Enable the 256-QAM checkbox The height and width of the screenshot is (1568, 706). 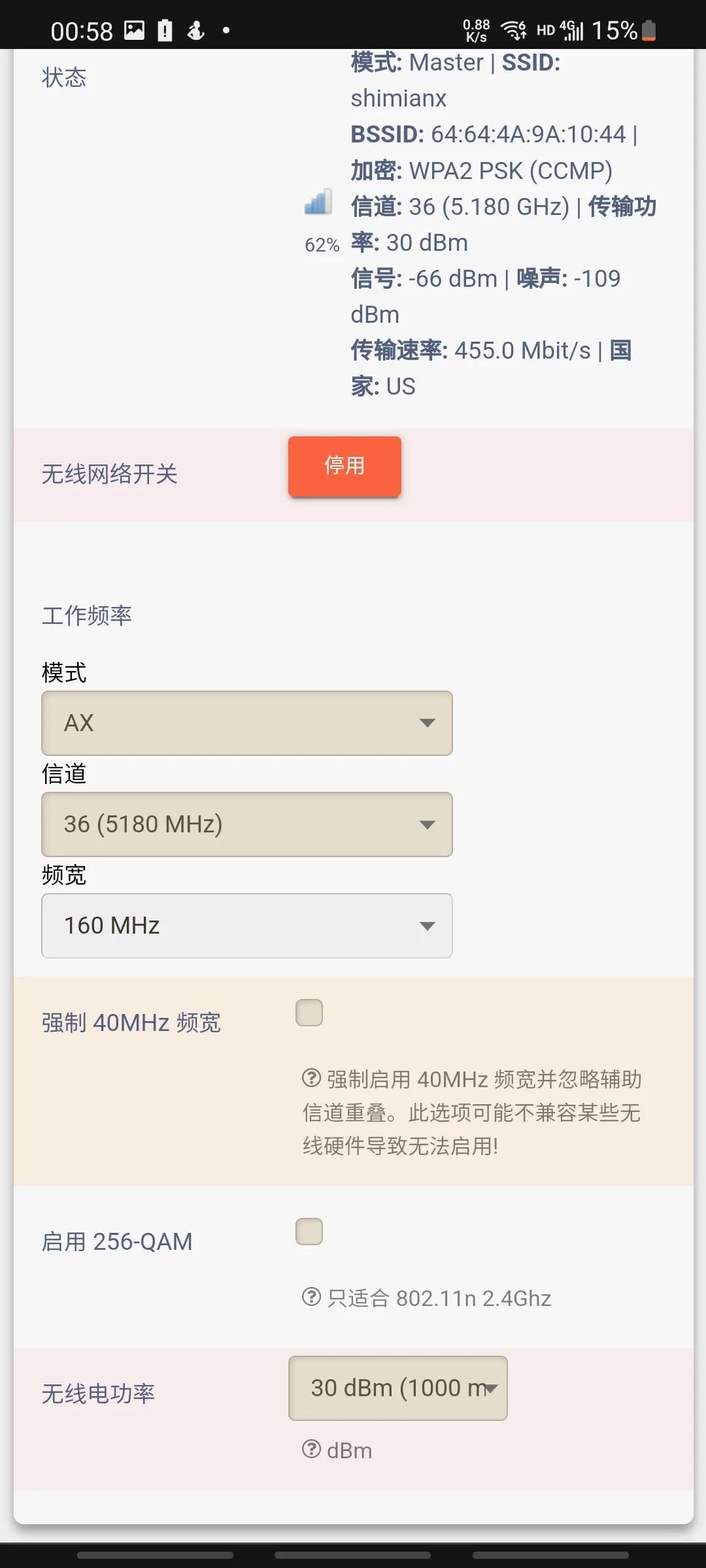pos(309,1232)
